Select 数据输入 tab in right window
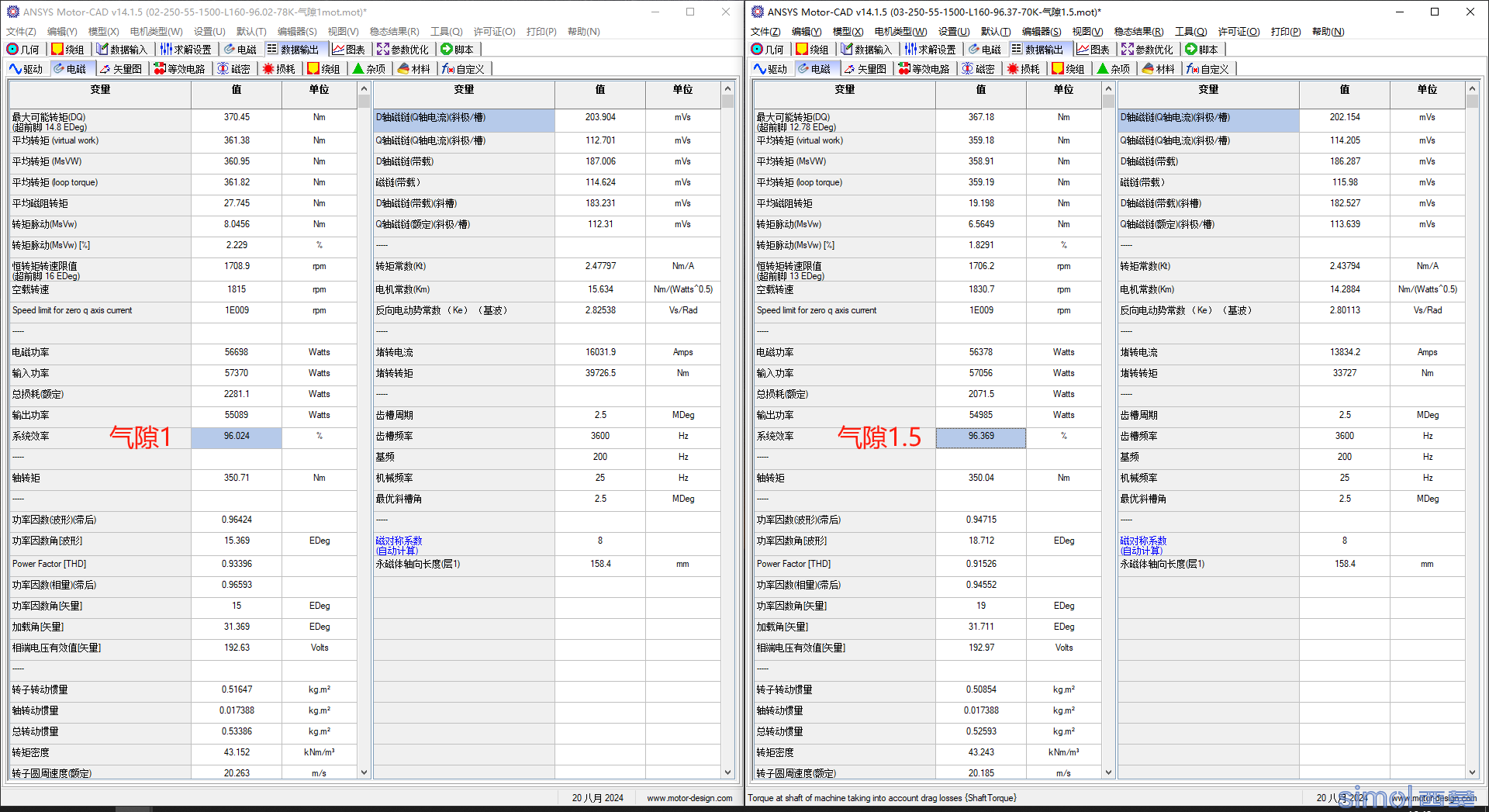The image size is (1489, 812). coord(866,49)
